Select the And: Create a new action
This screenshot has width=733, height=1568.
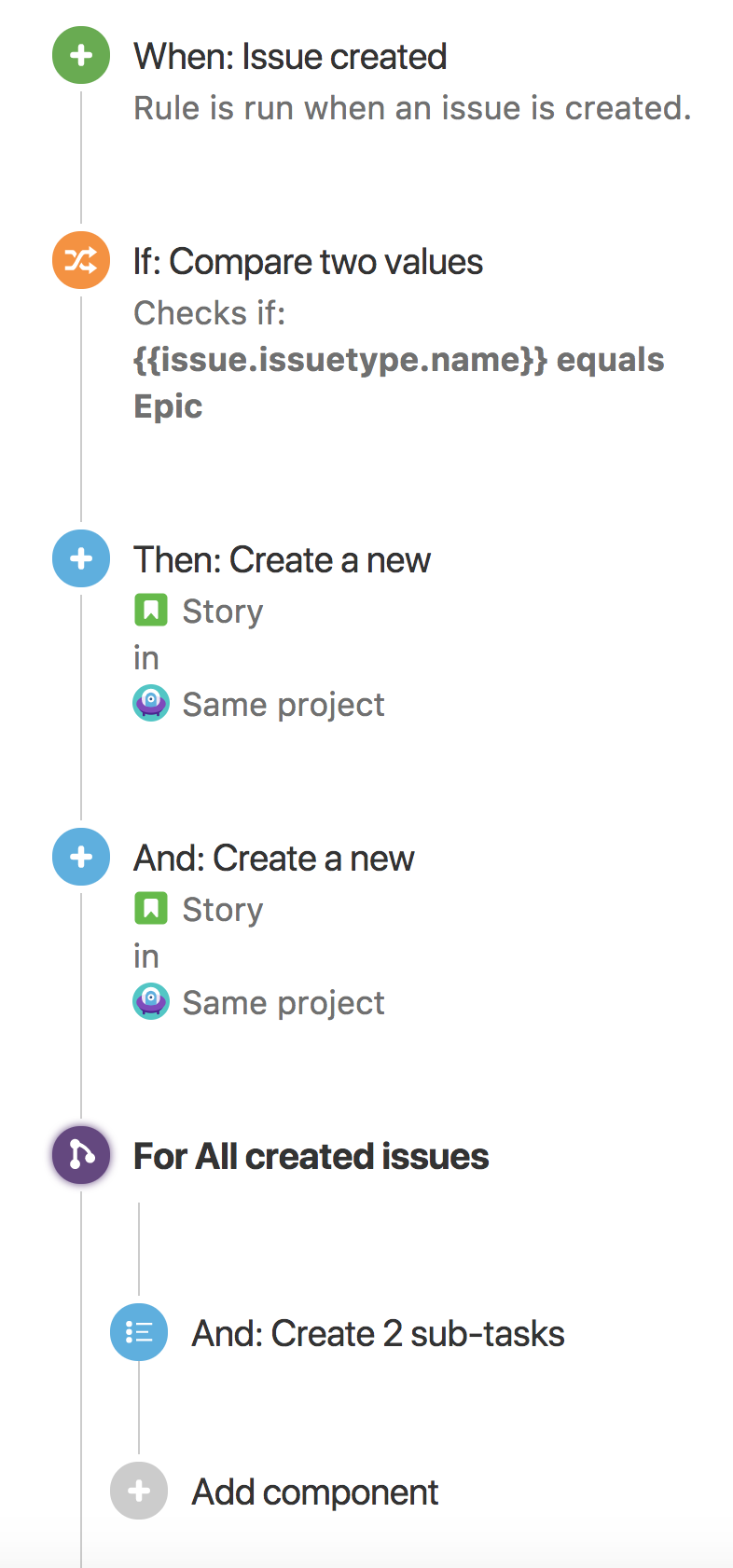coord(273,859)
